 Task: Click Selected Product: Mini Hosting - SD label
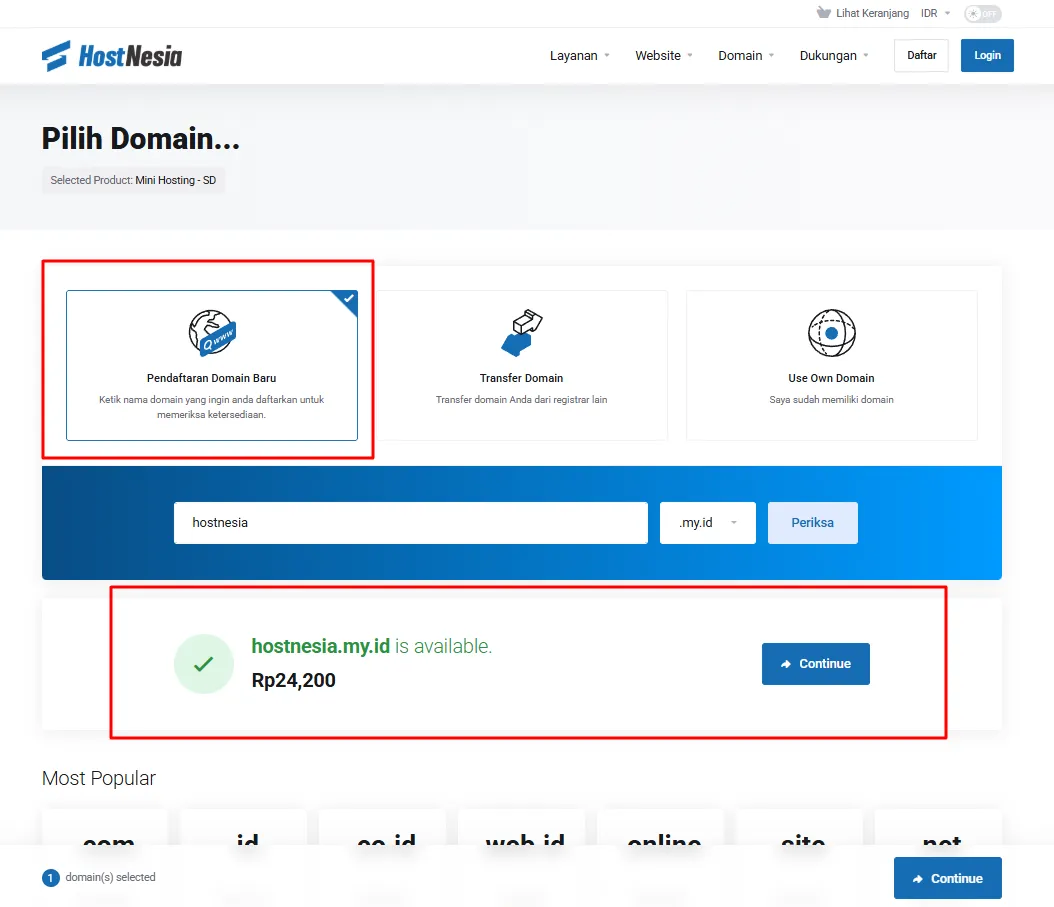pos(133,180)
